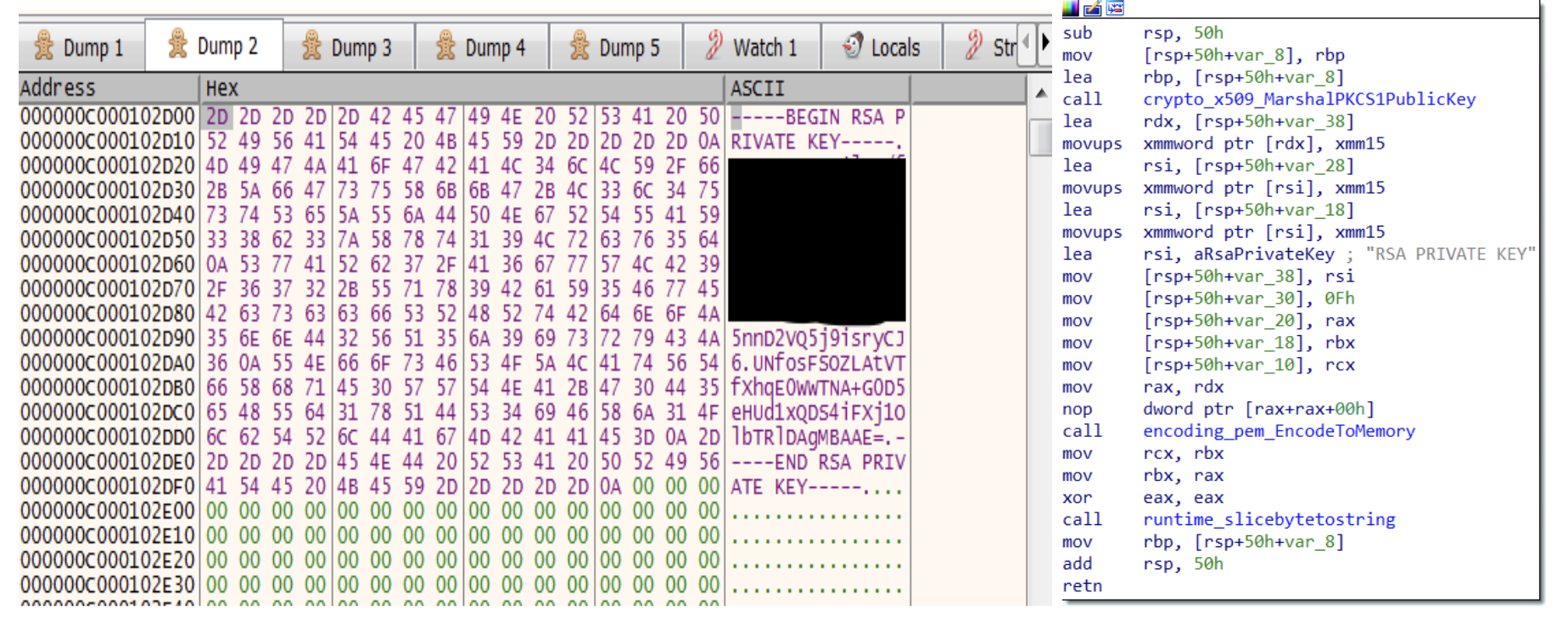Select address 000000C000102E30 row

(x=108, y=585)
